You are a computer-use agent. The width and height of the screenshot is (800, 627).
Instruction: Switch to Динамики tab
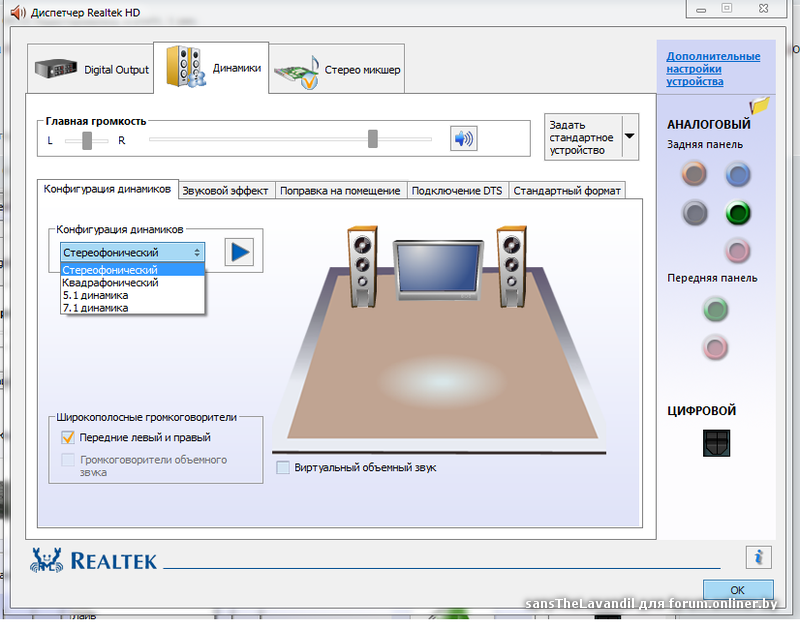coord(211,67)
